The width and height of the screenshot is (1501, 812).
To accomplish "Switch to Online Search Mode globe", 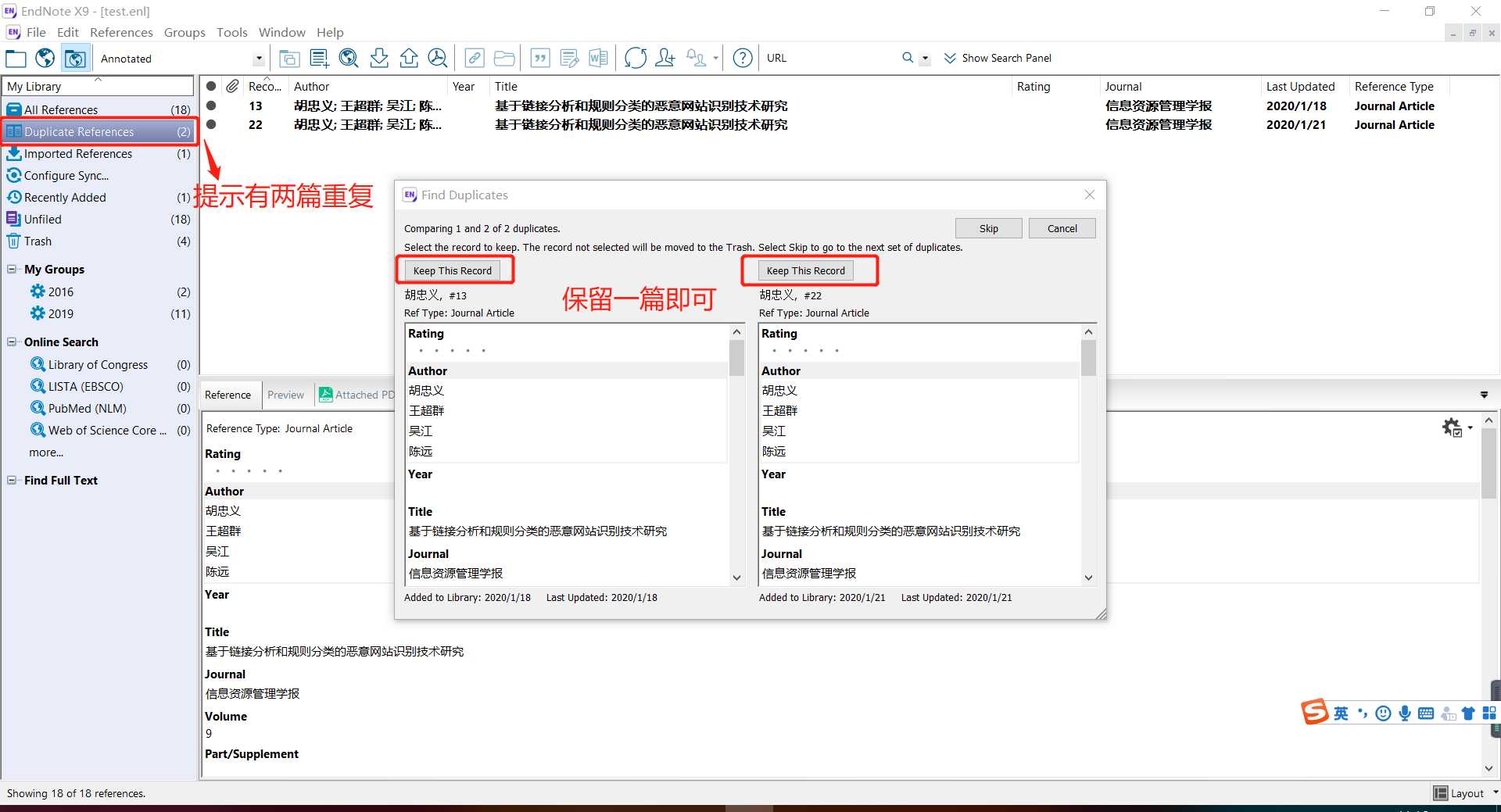I will (x=45, y=59).
